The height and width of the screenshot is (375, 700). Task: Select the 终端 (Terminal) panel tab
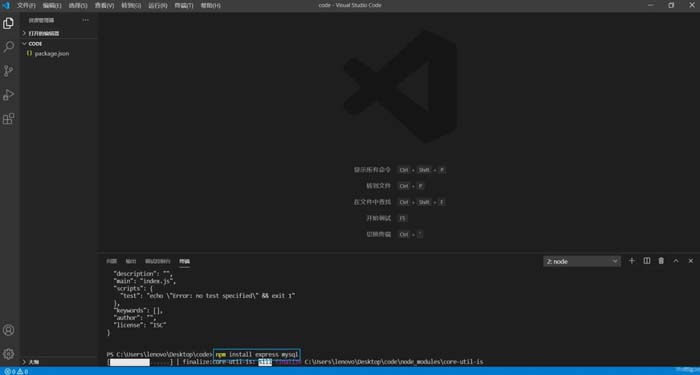[184, 261]
